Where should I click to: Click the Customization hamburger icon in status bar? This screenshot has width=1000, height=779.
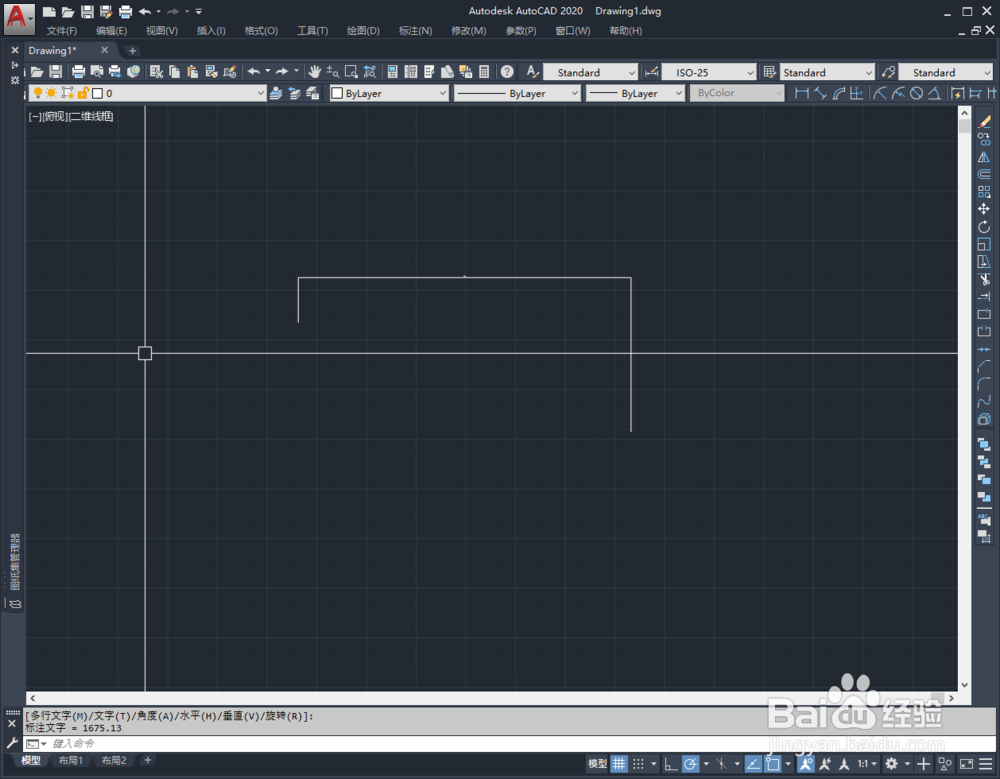point(986,764)
